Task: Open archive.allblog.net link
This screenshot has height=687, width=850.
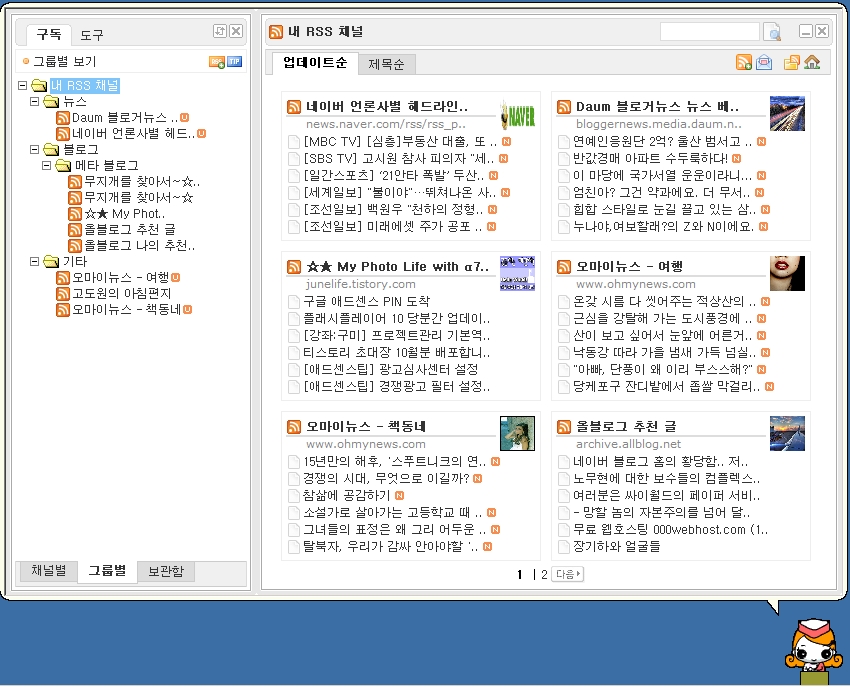Action: click(628, 444)
